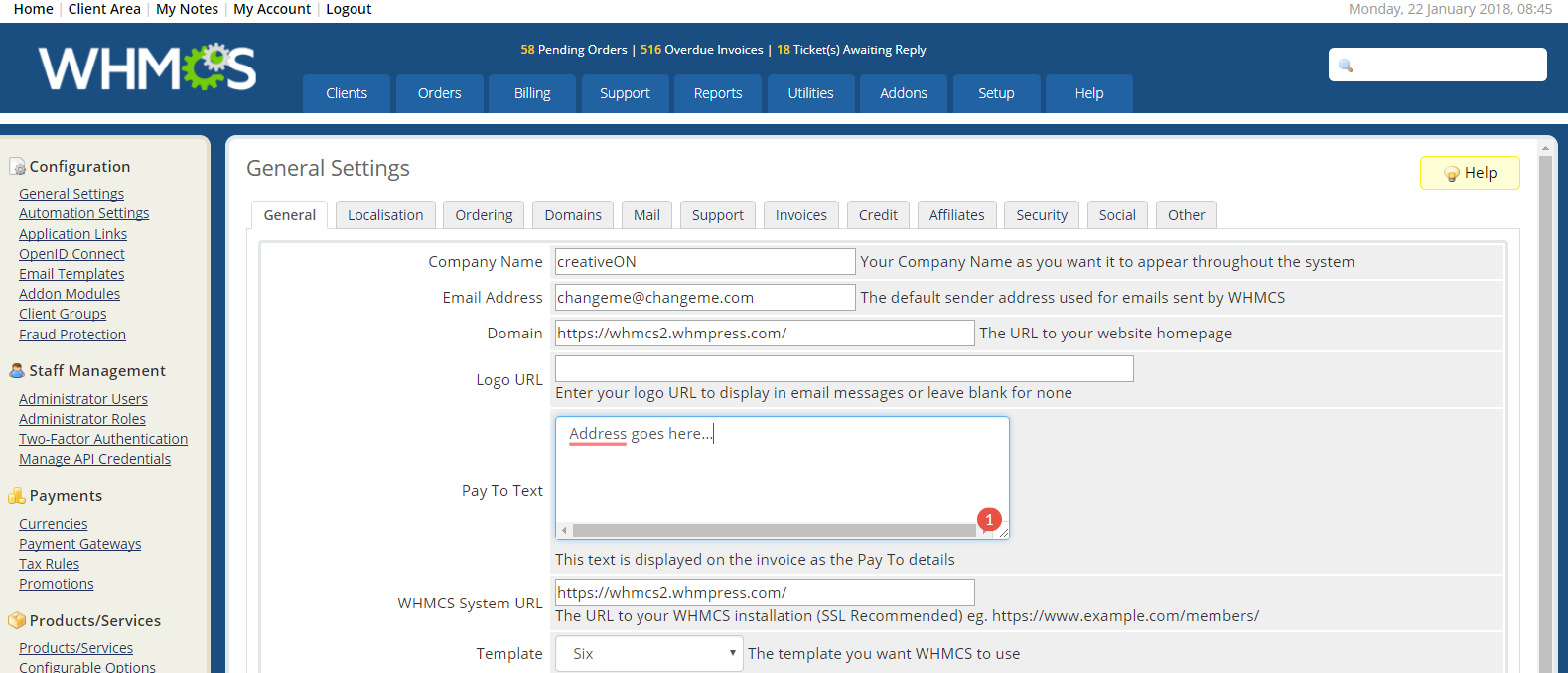Image resolution: width=1568 pixels, height=673 pixels.
Task: Click the Pay To Text horizontal scrollbar
Action: (x=775, y=531)
